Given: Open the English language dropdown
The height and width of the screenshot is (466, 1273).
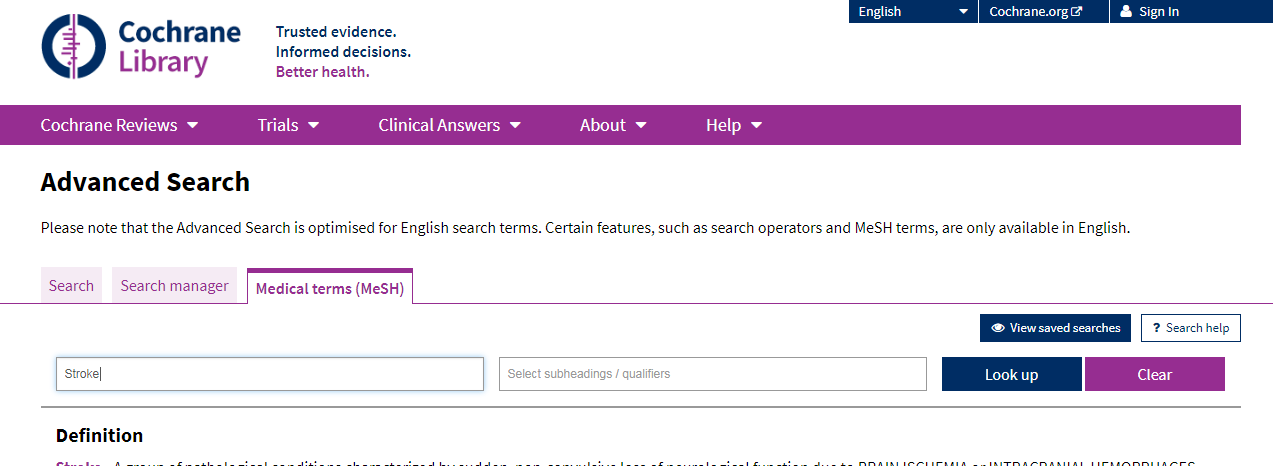Looking at the screenshot, I should point(912,12).
